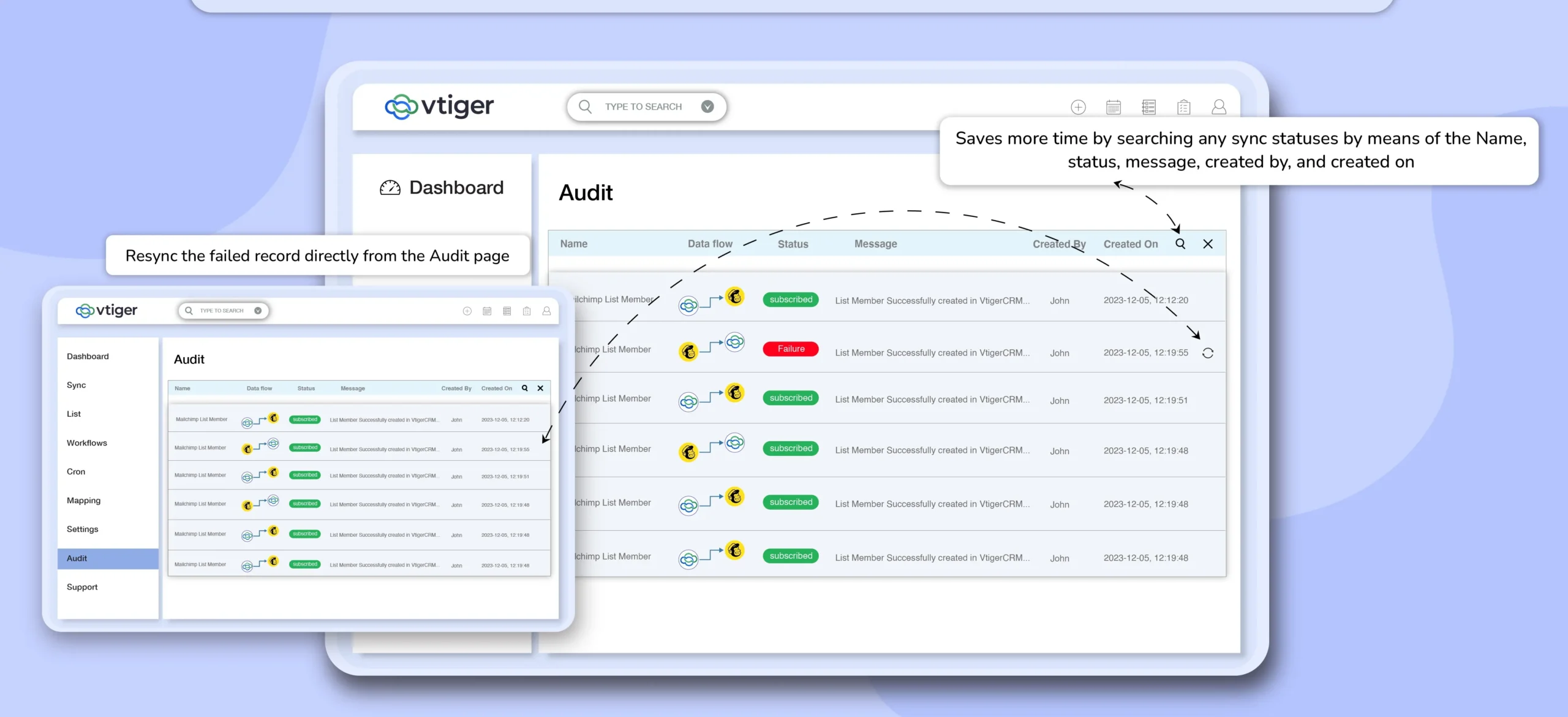Click the user profile icon in large top bar
The image size is (1568, 717).
pyautogui.click(x=1219, y=107)
